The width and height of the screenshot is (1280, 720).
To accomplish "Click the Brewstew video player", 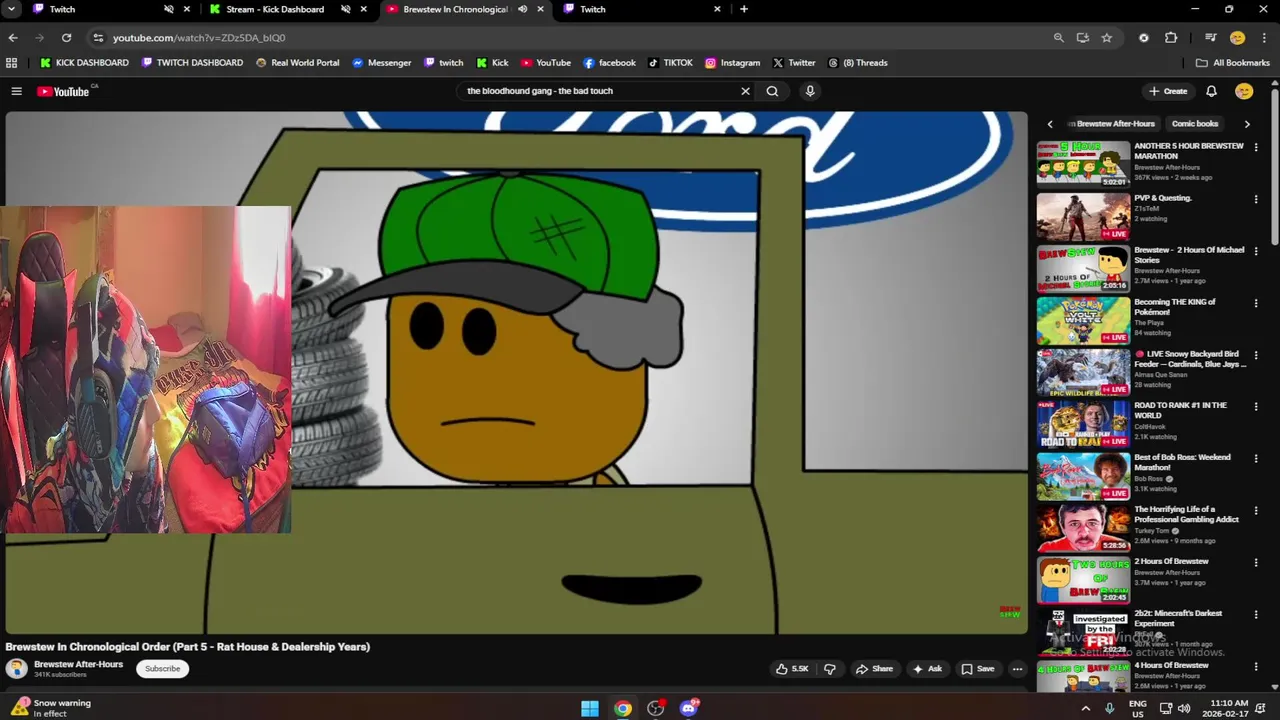I will click(x=516, y=372).
